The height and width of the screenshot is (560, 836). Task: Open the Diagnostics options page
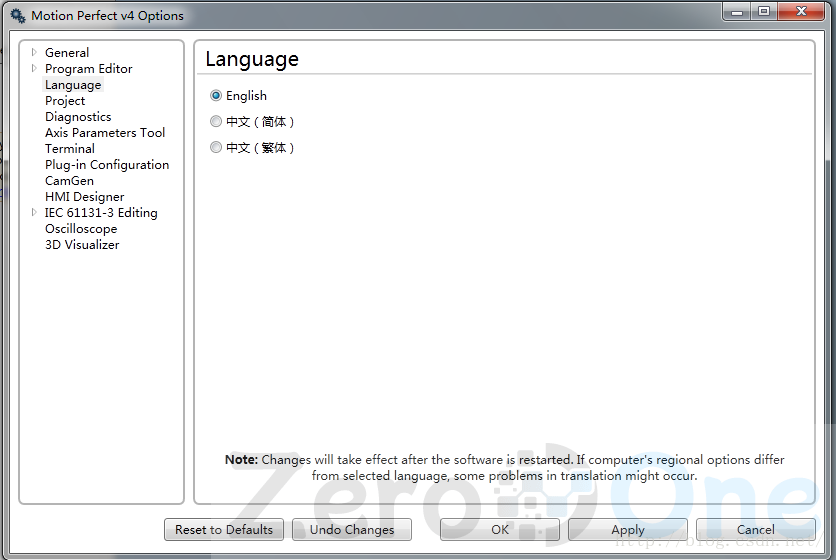(x=78, y=117)
